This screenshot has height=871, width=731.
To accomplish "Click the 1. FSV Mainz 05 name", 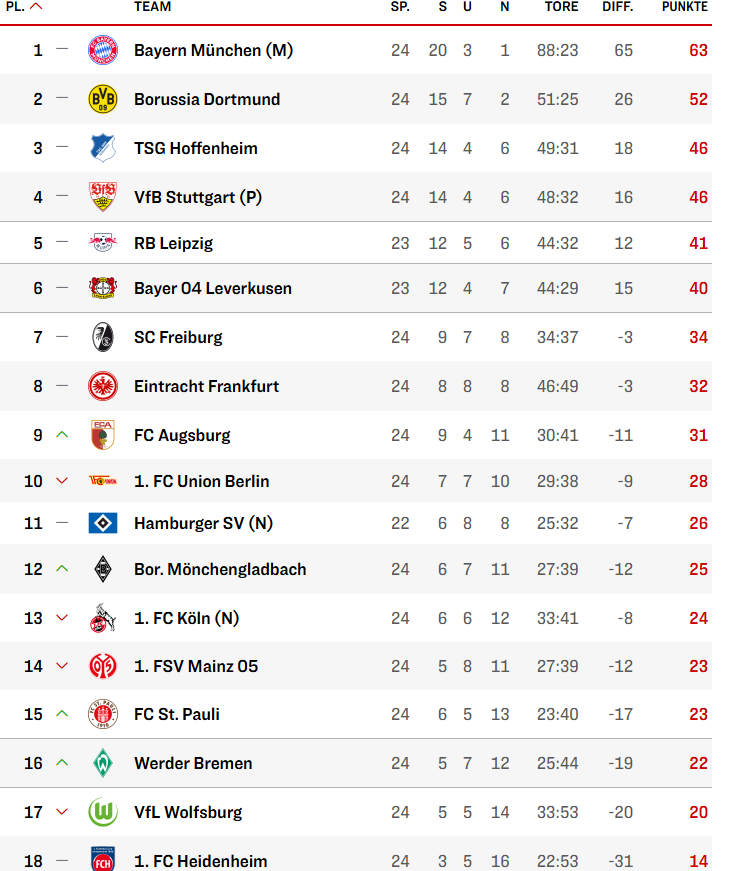I will pyautogui.click(x=196, y=666).
